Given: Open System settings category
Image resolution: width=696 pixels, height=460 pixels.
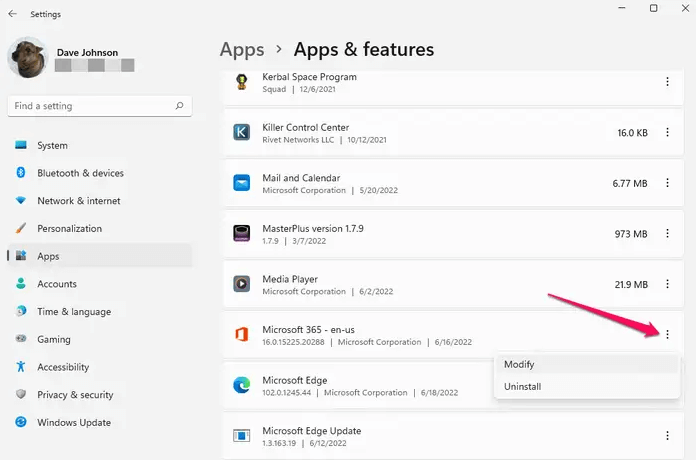Looking at the screenshot, I should click(x=99, y=145).
